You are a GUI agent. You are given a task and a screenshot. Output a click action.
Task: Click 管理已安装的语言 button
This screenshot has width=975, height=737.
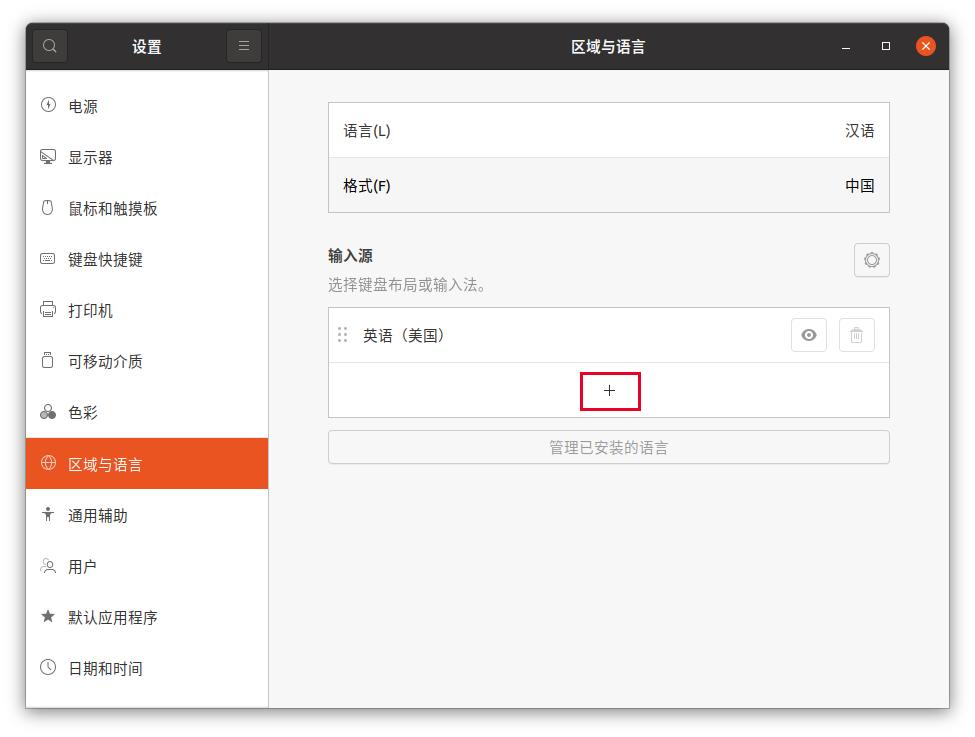[609, 447]
